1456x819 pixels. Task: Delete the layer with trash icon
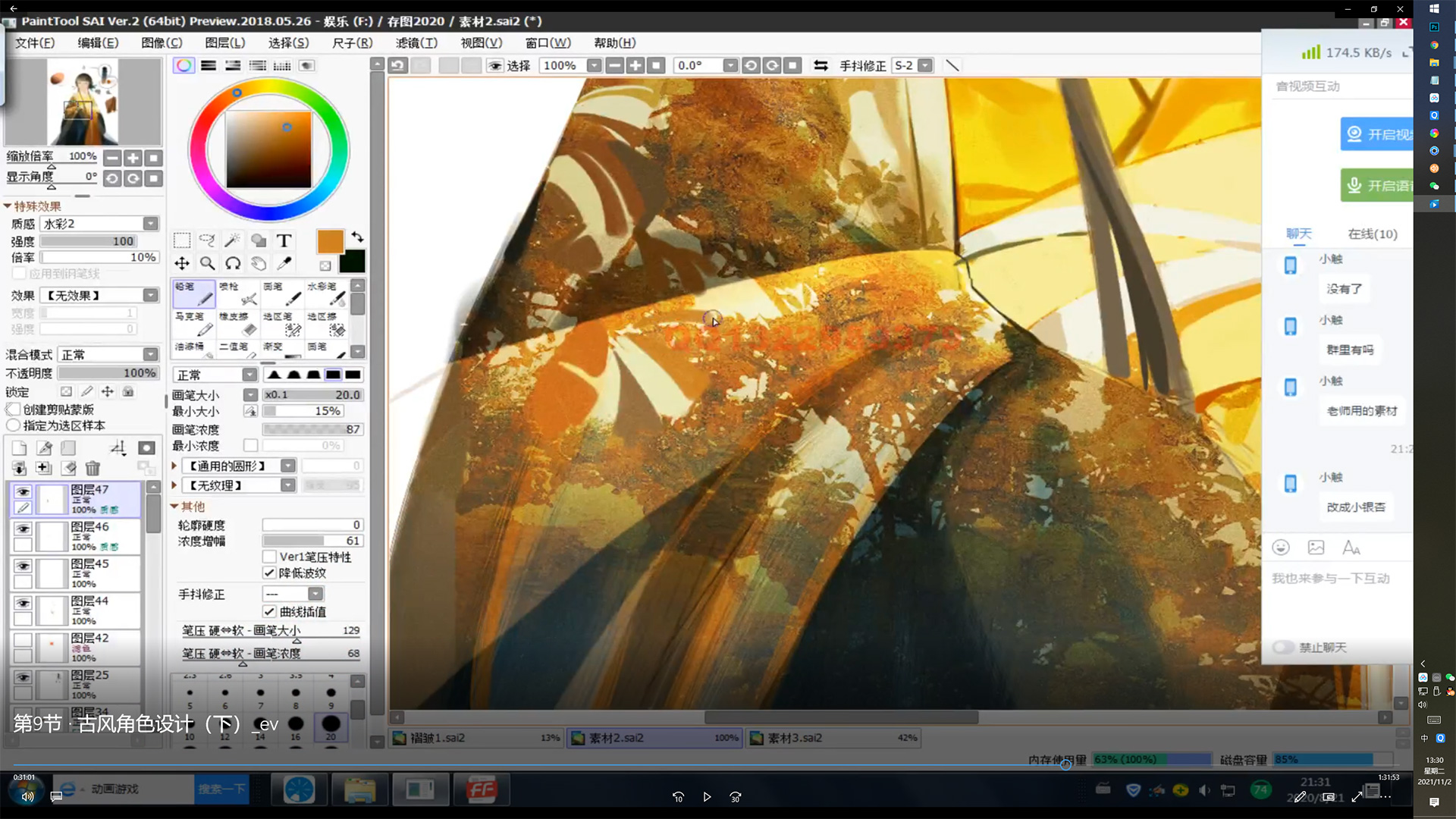[93, 468]
